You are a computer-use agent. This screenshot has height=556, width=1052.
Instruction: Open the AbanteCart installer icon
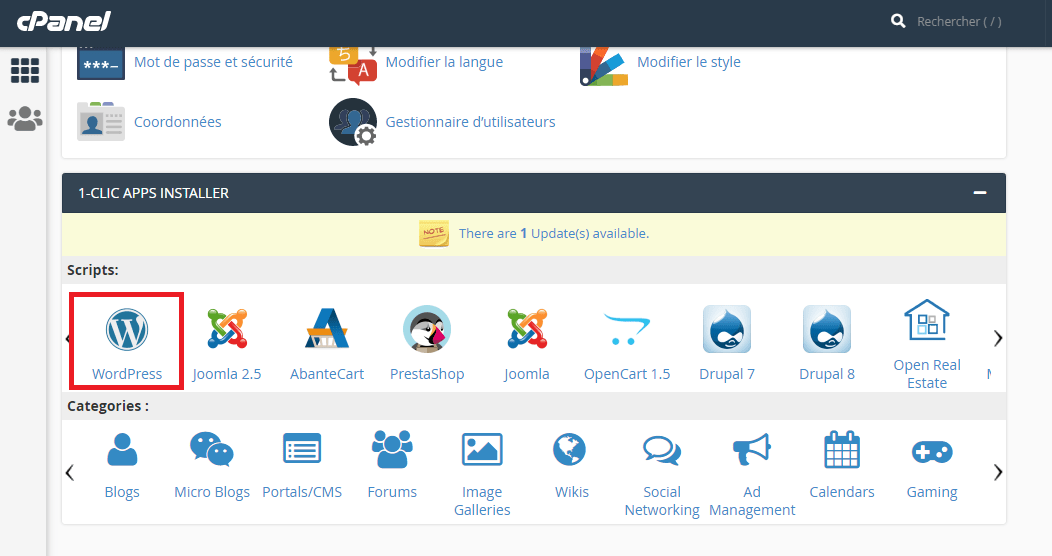pos(327,330)
